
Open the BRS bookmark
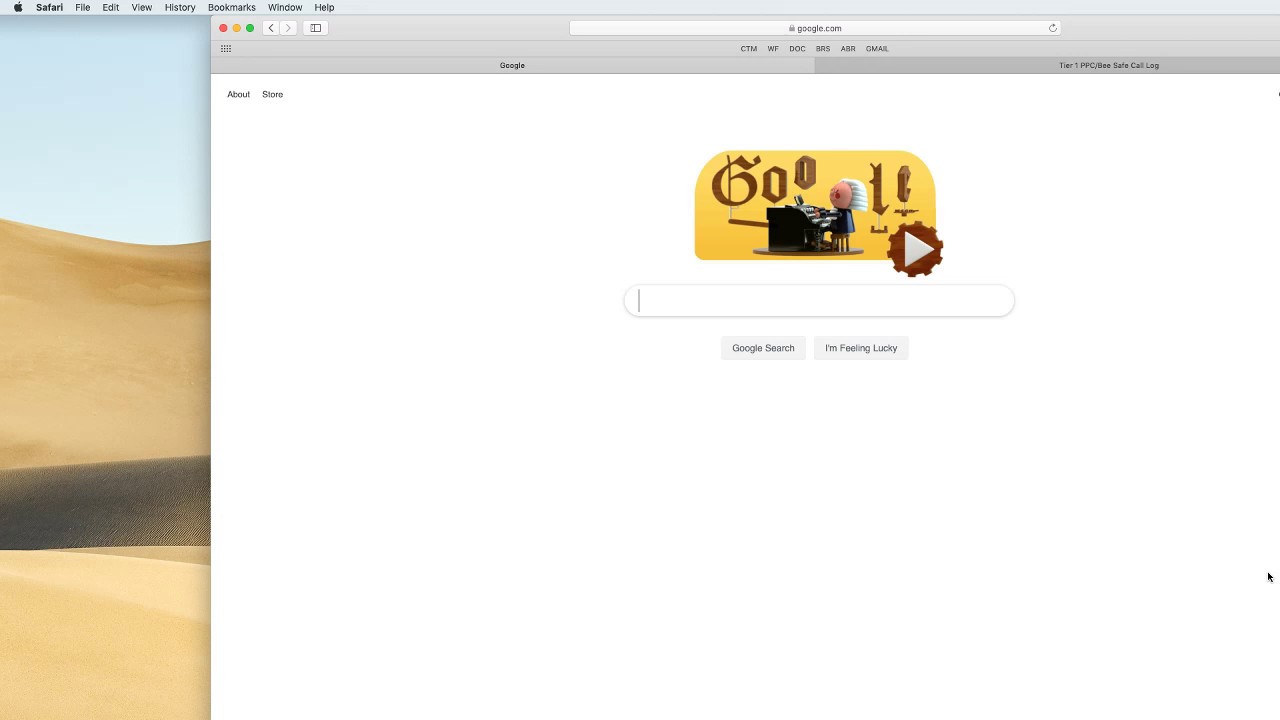(823, 48)
